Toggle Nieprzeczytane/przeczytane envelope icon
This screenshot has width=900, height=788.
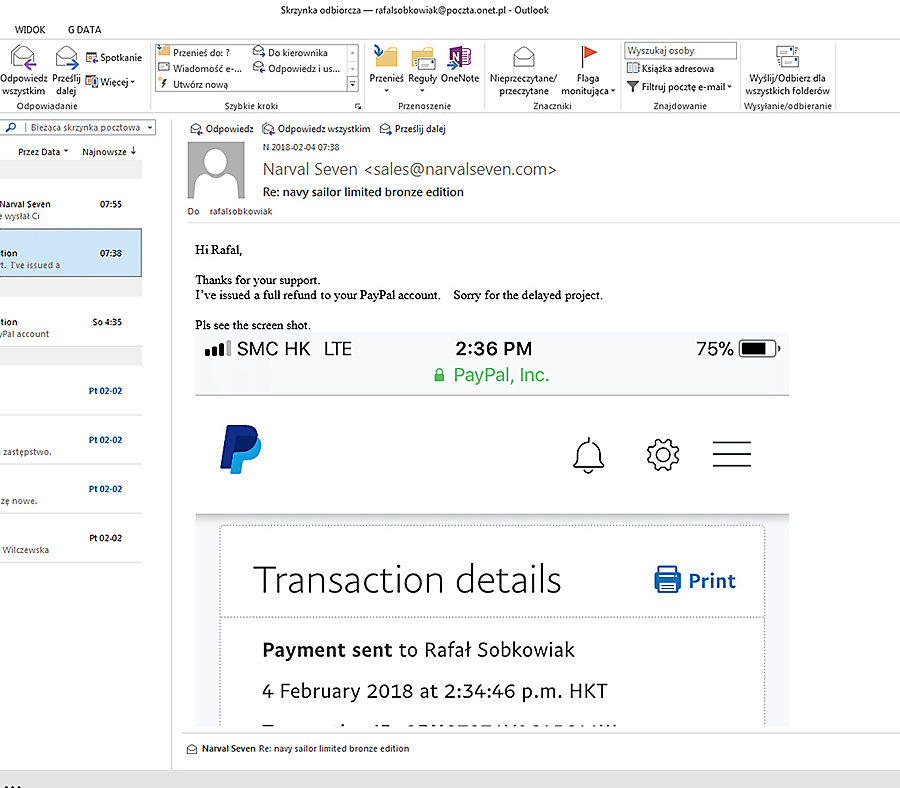click(x=523, y=57)
